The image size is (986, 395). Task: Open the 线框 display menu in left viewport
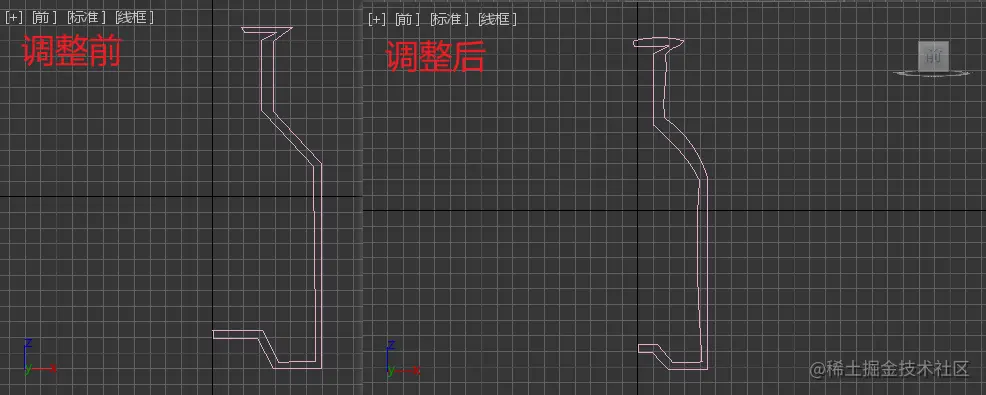click(x=135, y=18)
